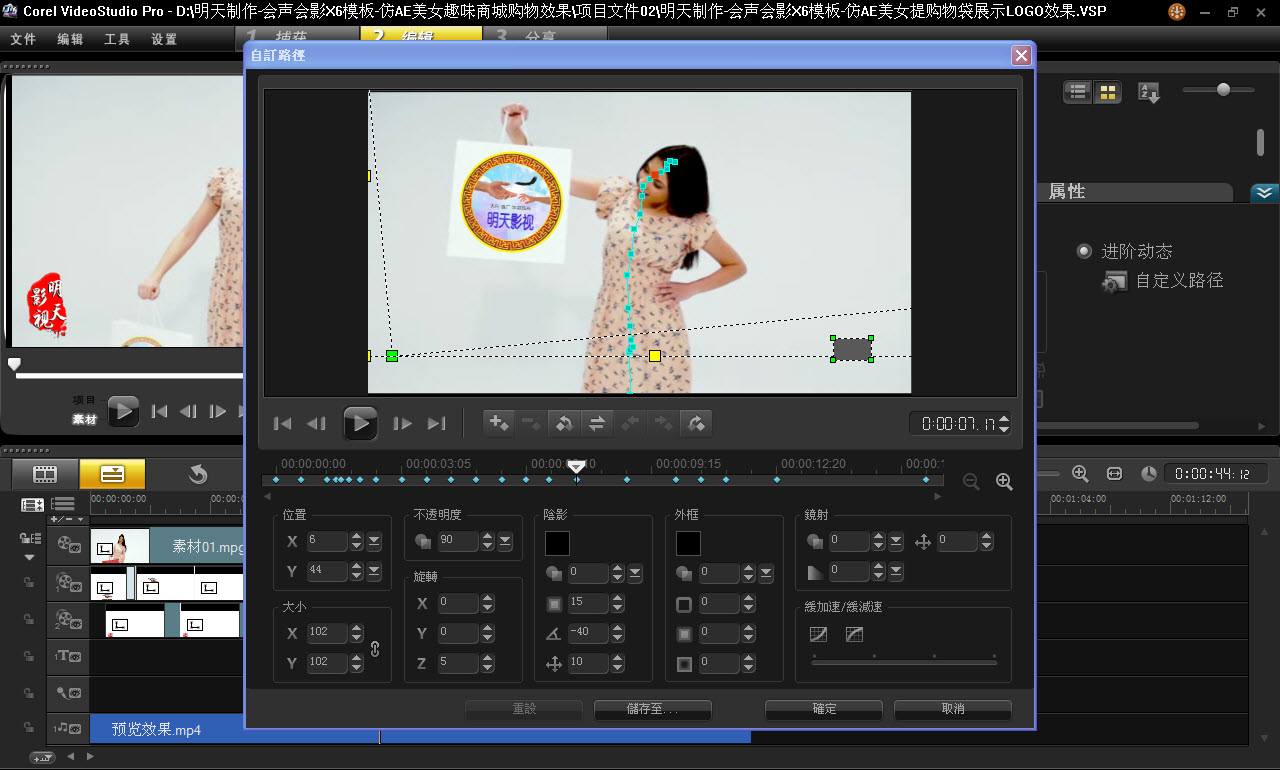Open border opacity slider dropdown

[x=766, y=573]
